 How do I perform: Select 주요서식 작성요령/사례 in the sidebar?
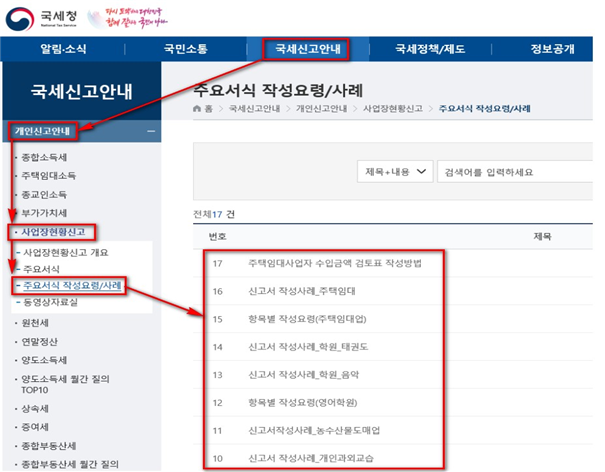[x=71, y=286]
